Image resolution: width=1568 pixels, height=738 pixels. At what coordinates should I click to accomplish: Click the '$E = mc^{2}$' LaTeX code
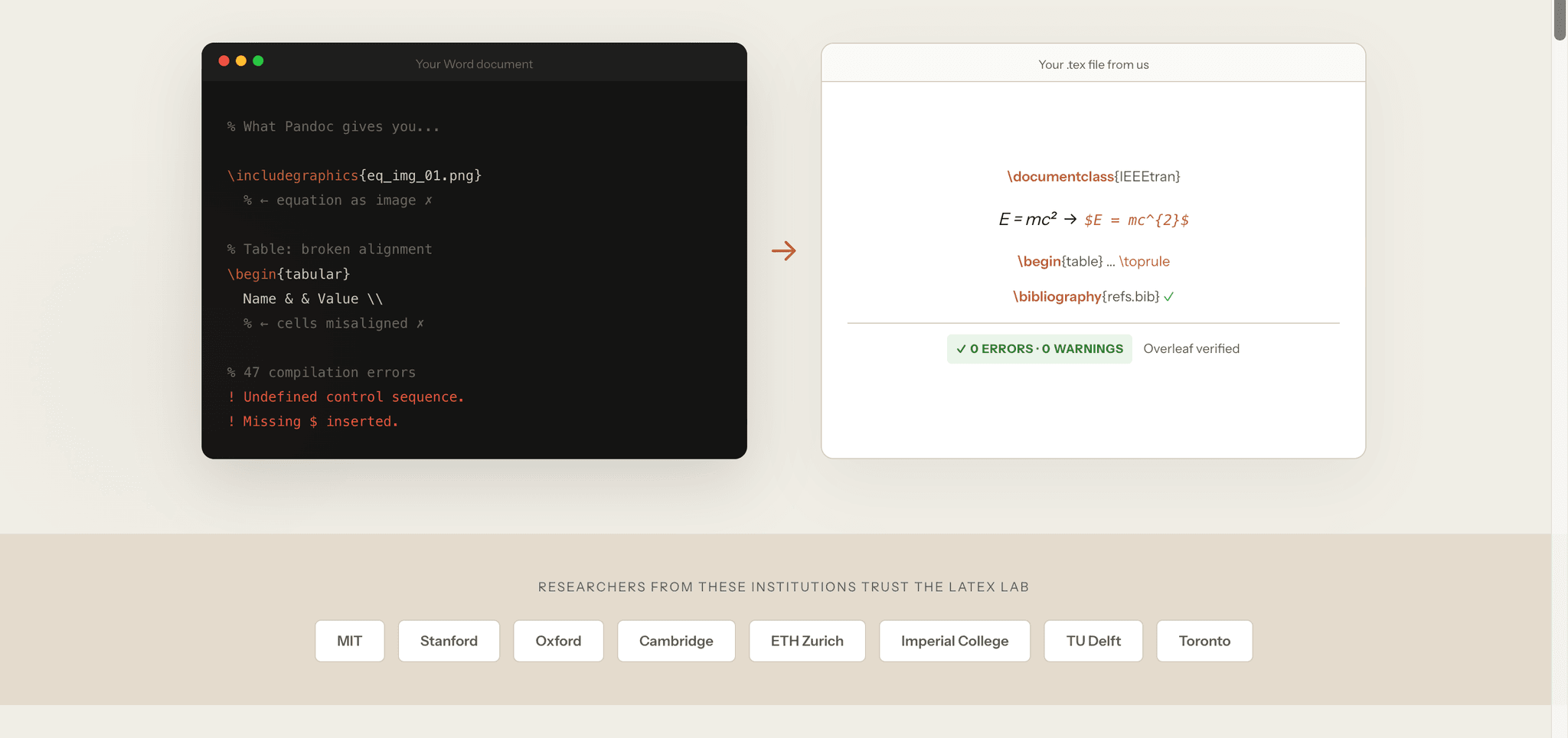tap(1136, 220)
